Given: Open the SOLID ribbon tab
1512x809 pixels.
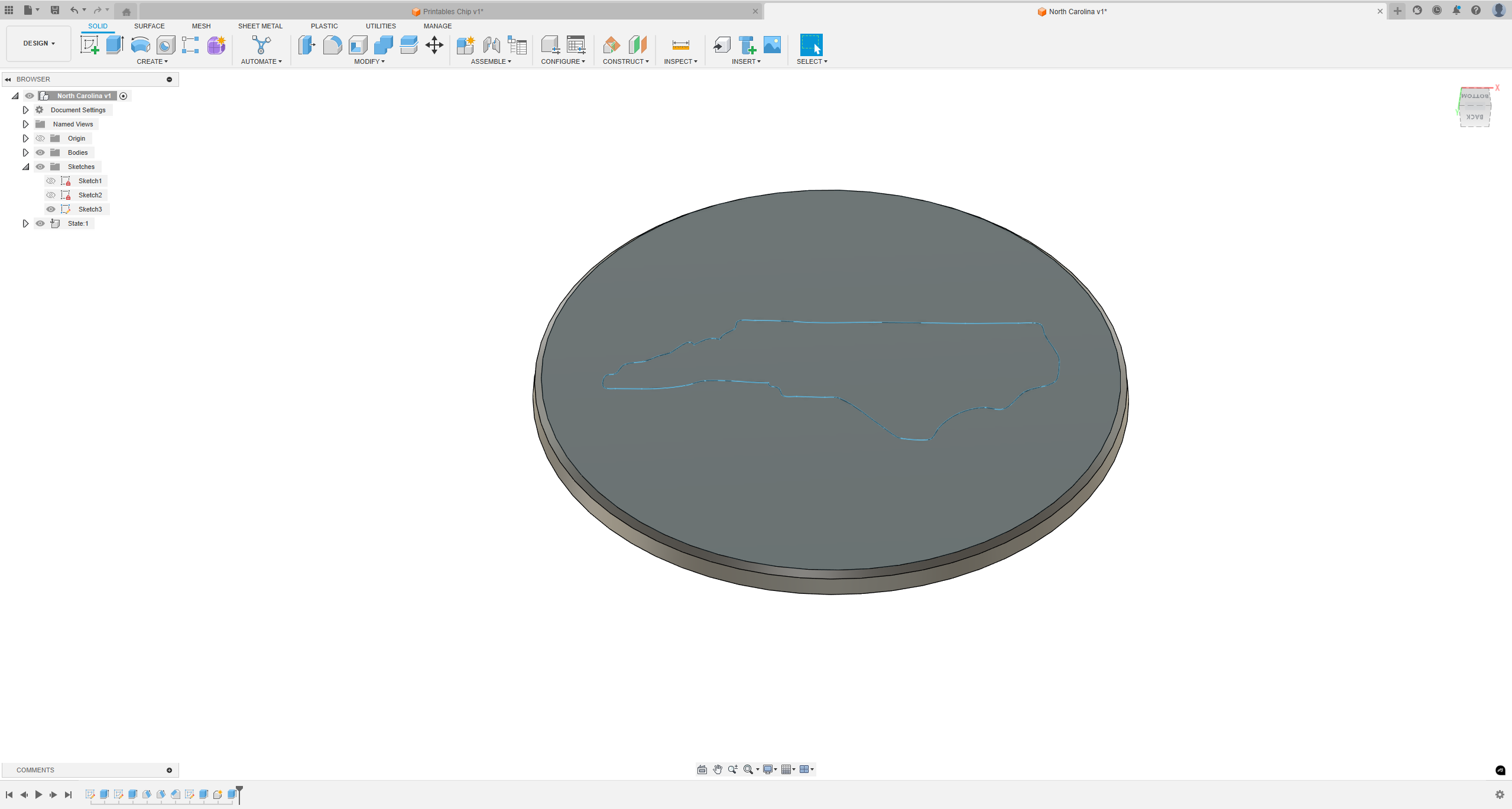Looking at the screenshot, I should (97, 25).
